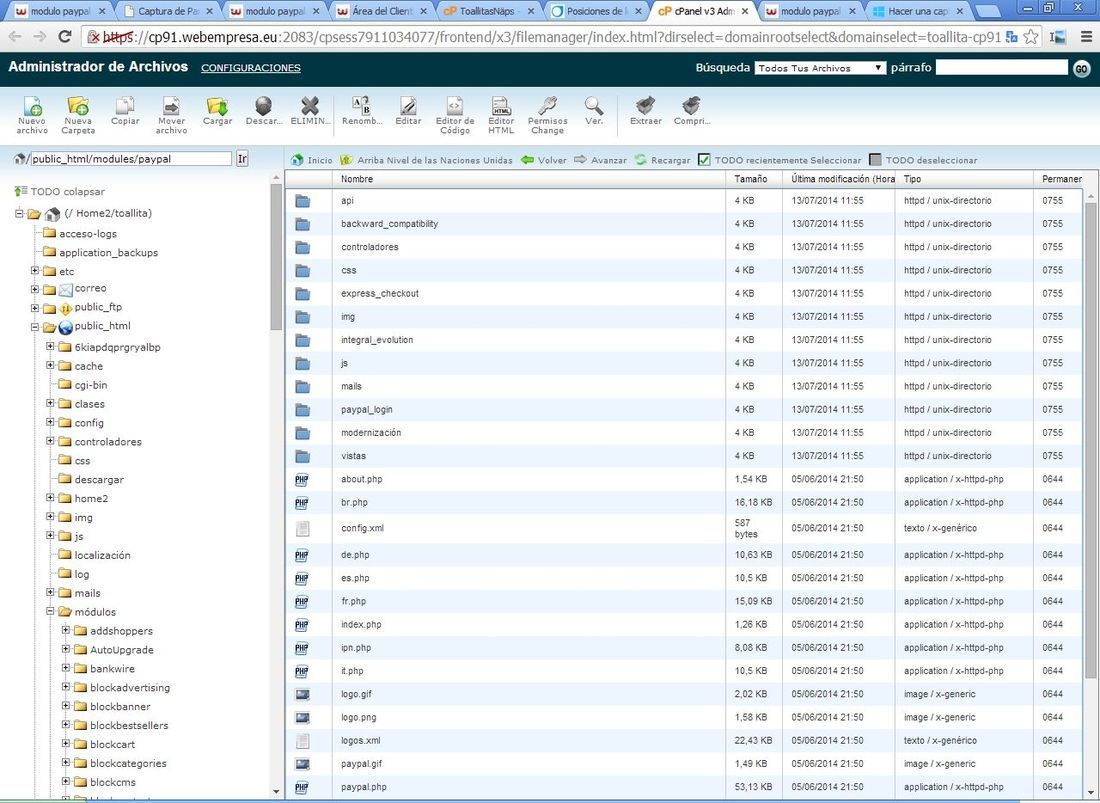Select the application_backups tree folder
The image size is (1100, 803).
click(108, 252)
